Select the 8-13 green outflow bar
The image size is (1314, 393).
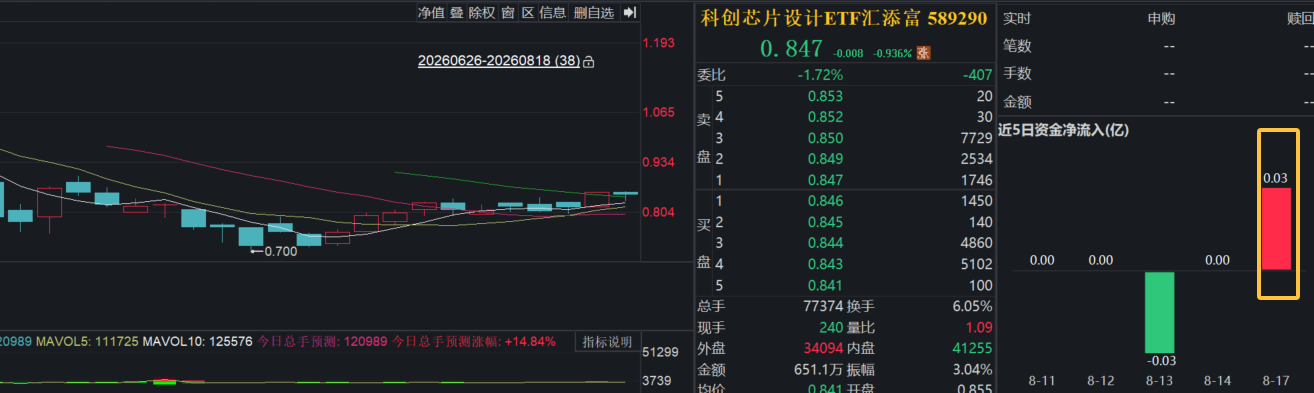point(1160,311)
